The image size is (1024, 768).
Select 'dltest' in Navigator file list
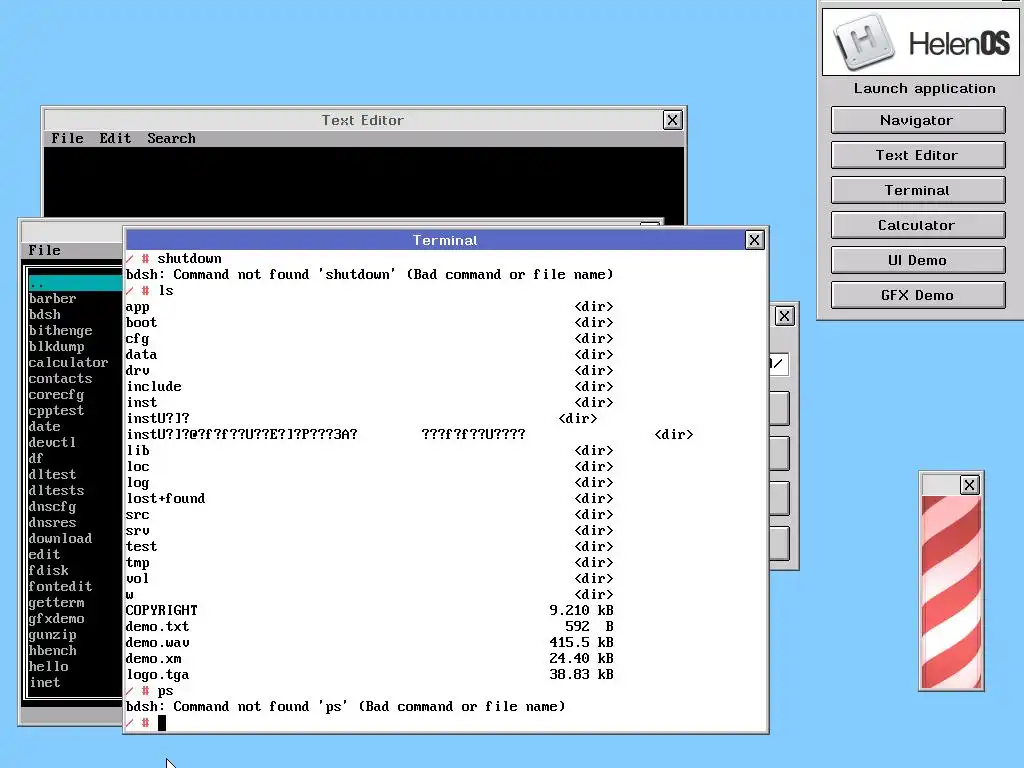click(52, 475)
